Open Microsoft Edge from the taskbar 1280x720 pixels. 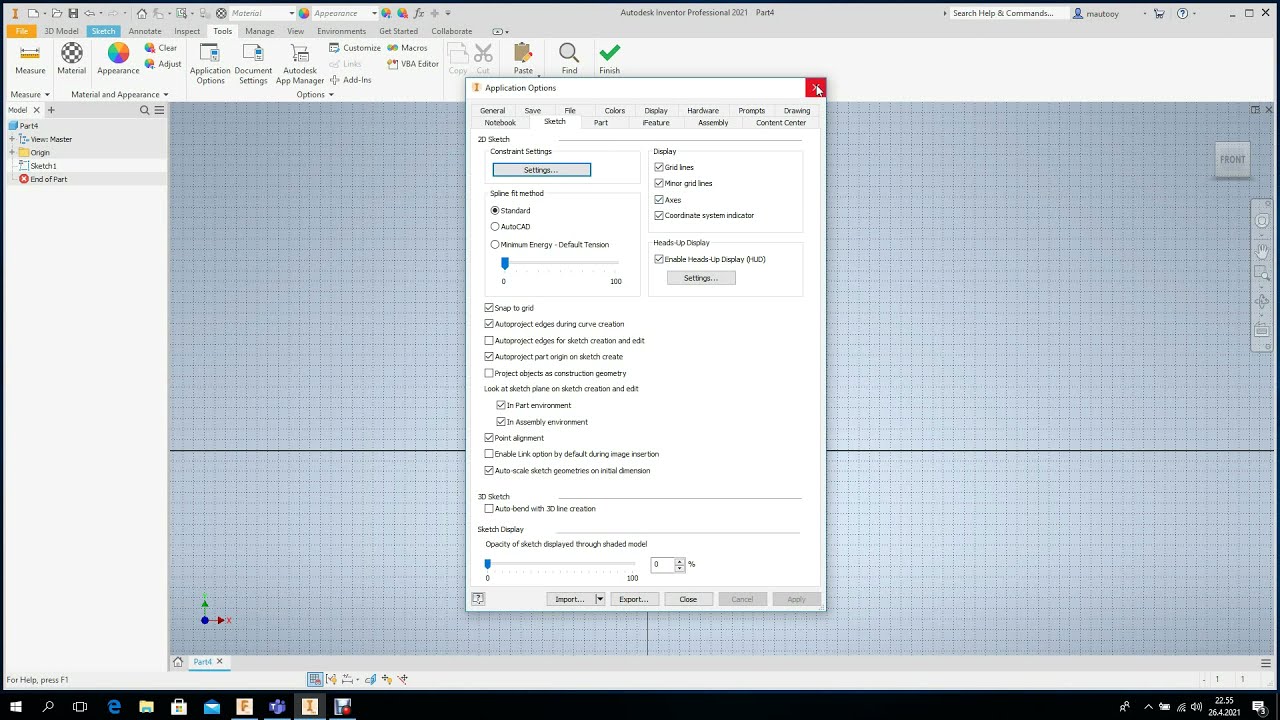114,707
